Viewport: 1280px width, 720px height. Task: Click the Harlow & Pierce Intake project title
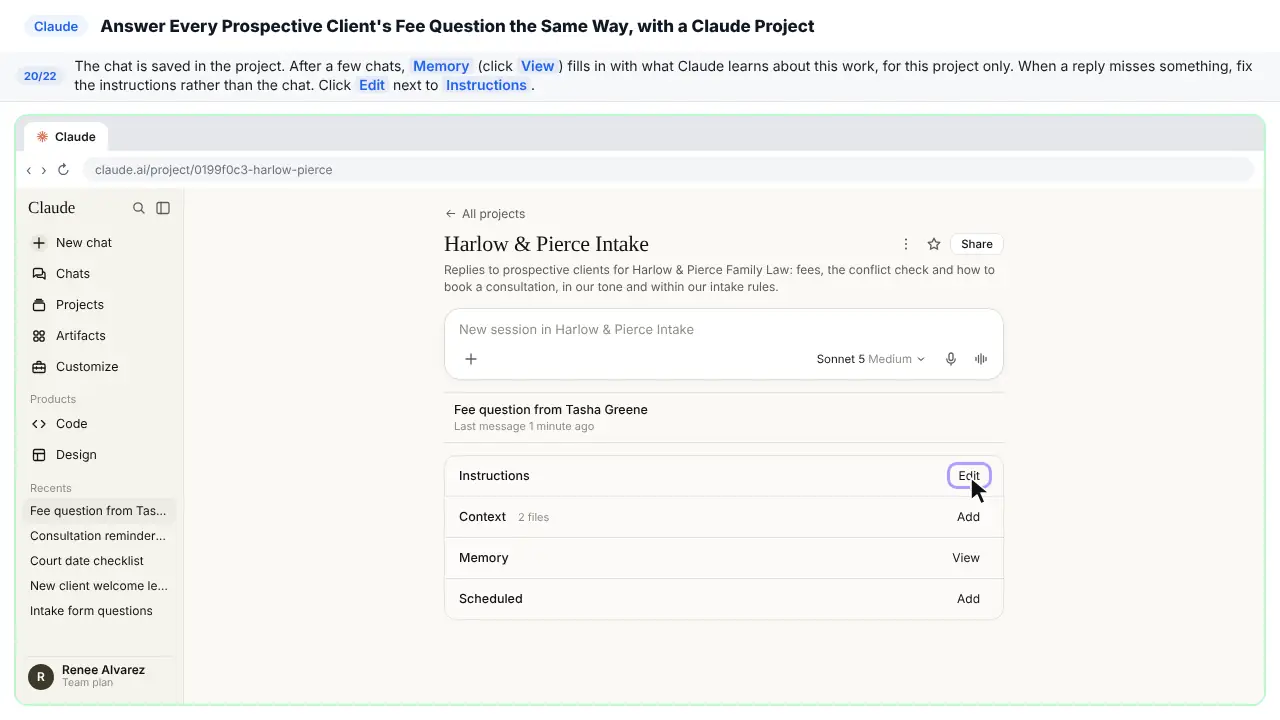pyautogui.click(x=546, y=244)
